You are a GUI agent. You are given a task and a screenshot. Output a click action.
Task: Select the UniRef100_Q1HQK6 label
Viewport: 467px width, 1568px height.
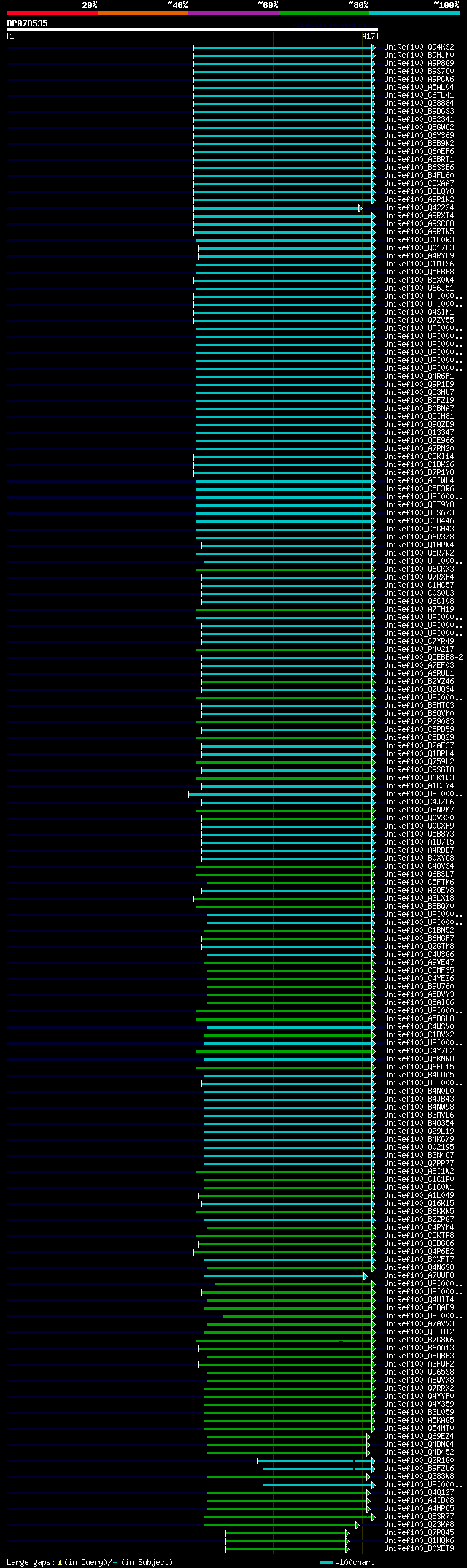[x=419, y=1540]
